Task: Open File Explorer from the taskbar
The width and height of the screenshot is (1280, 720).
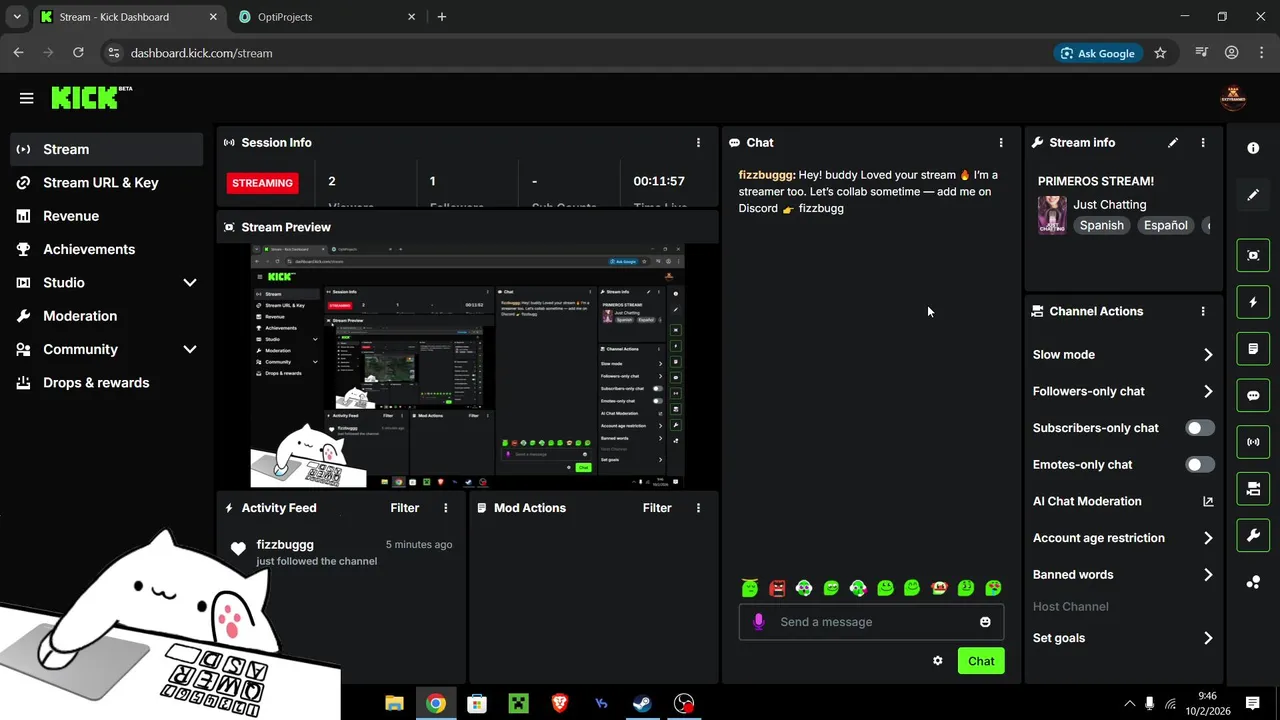Action: 394,703
